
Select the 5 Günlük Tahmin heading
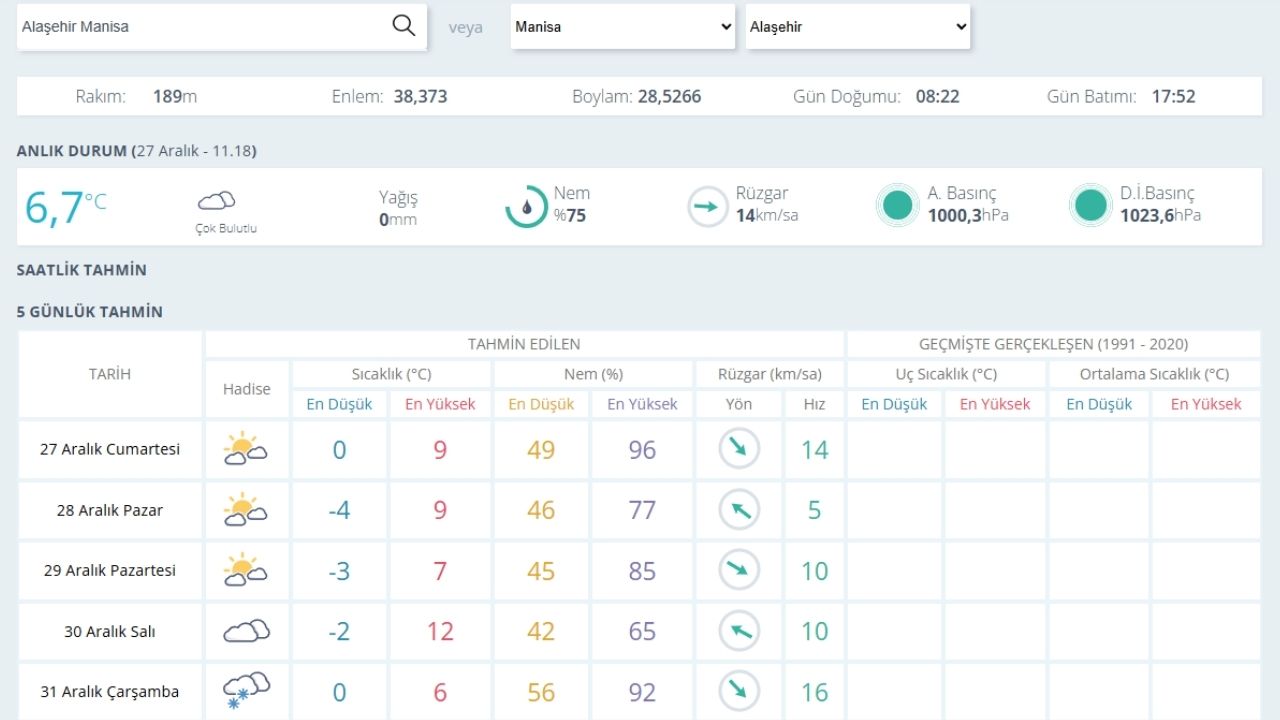point(90,312)
